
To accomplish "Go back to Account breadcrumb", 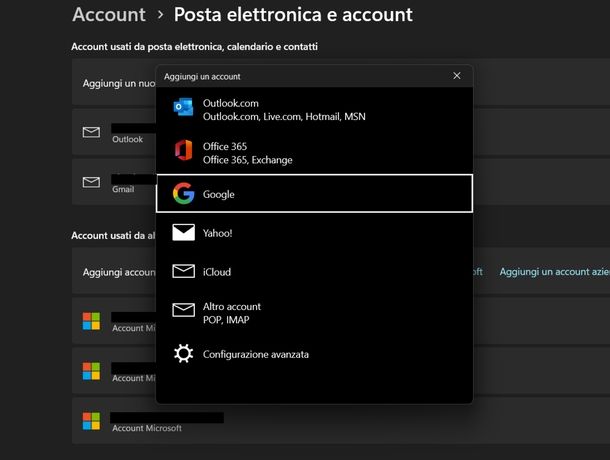I will pos(109,15).
